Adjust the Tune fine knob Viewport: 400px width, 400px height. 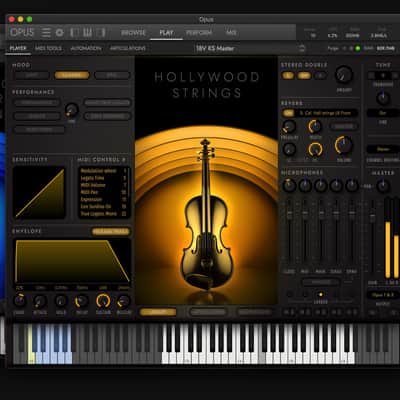(x=383, y=98)
